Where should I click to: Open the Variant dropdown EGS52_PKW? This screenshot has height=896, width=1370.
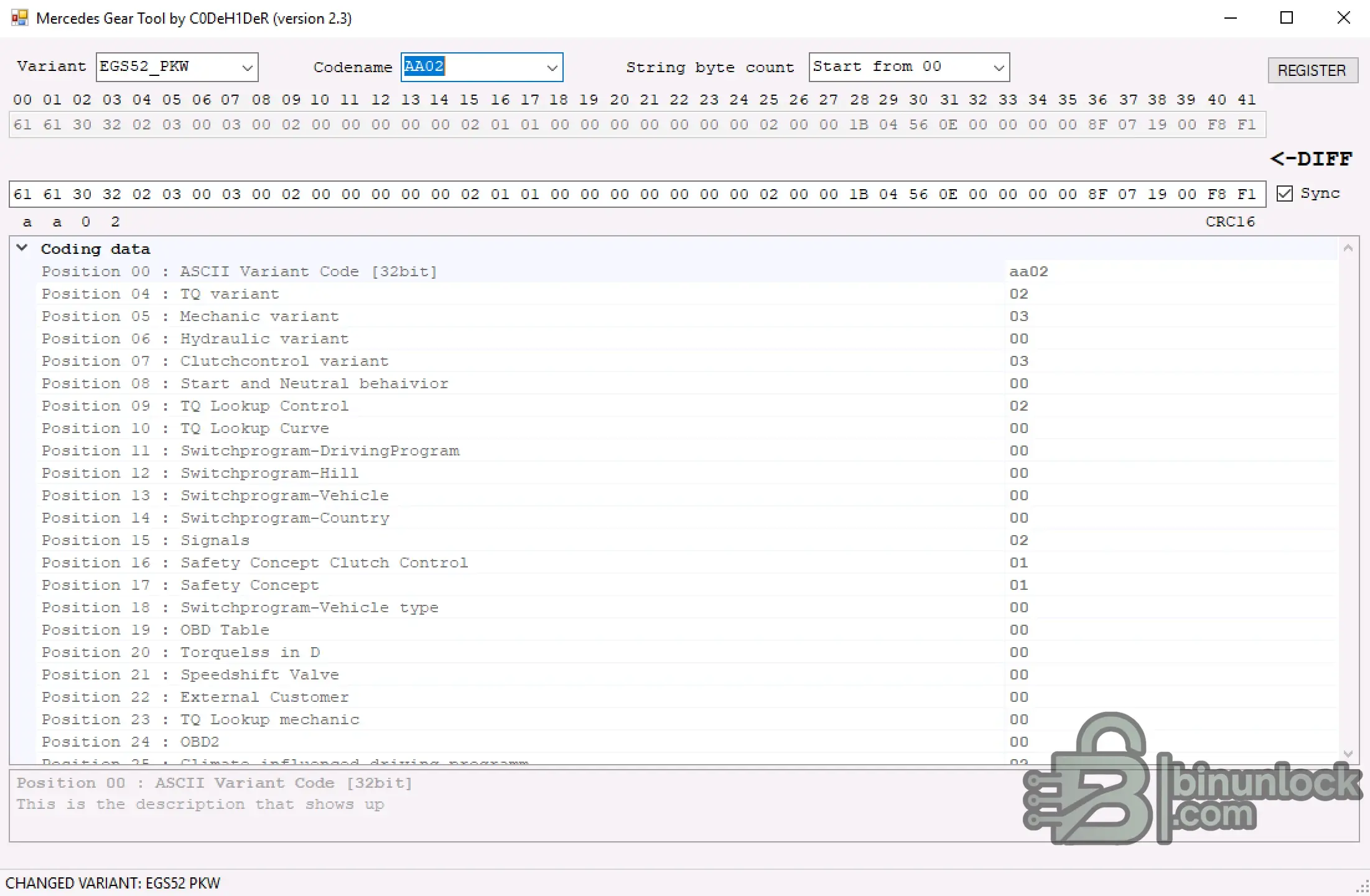tap(177, 67)
